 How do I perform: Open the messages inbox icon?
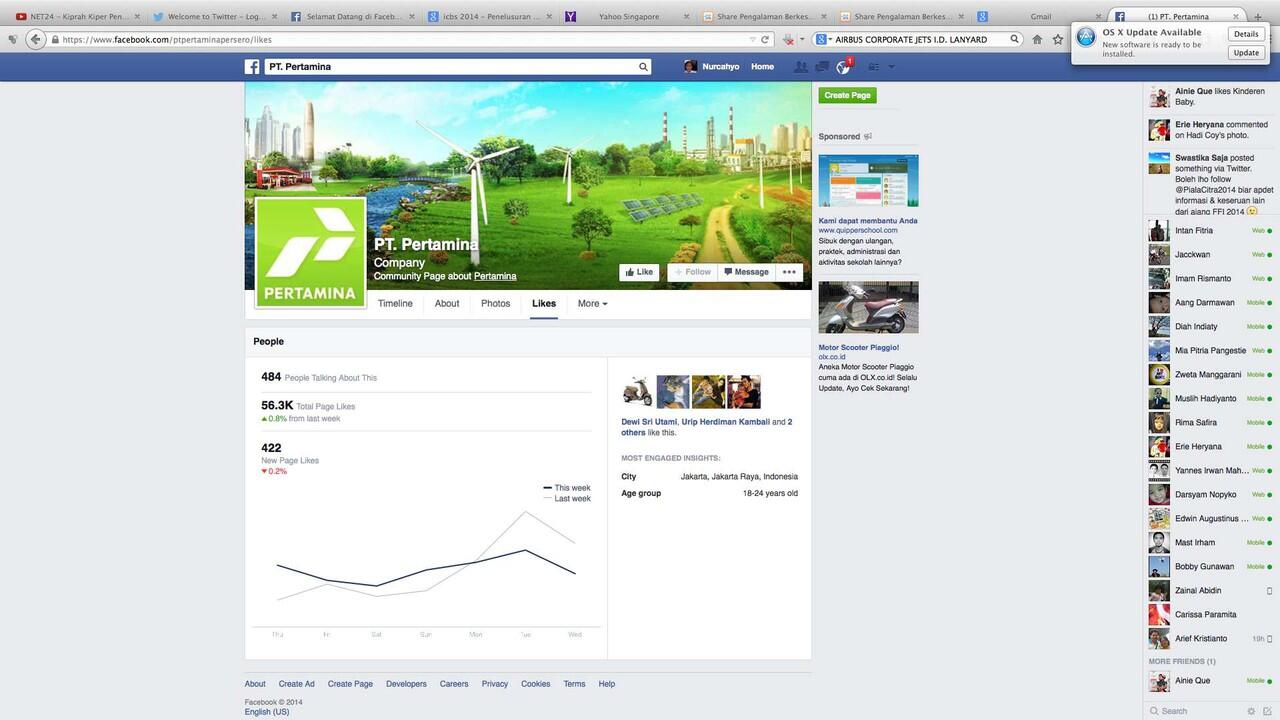point(821,67)
